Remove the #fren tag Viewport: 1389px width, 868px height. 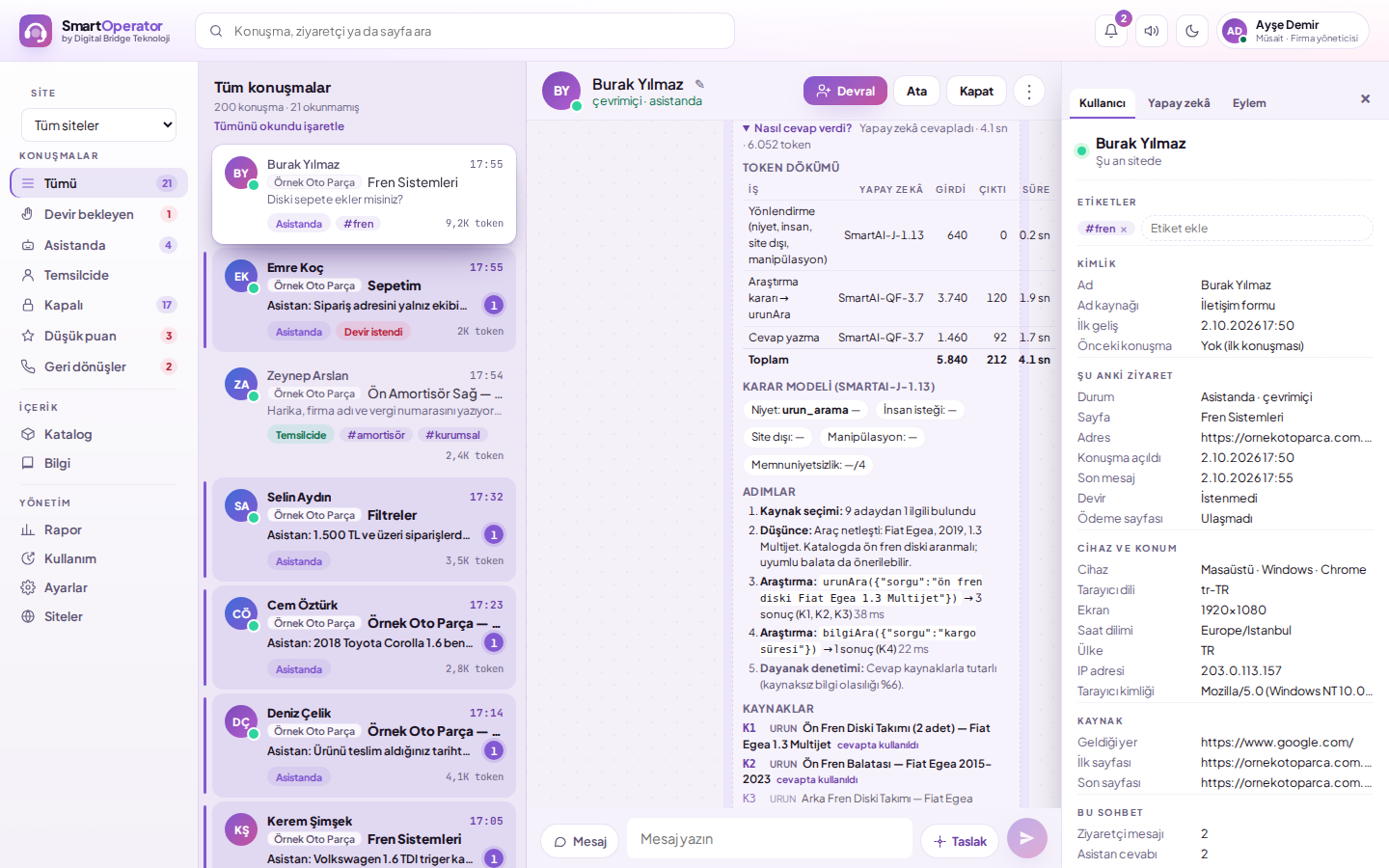[x=1124, y=230]
